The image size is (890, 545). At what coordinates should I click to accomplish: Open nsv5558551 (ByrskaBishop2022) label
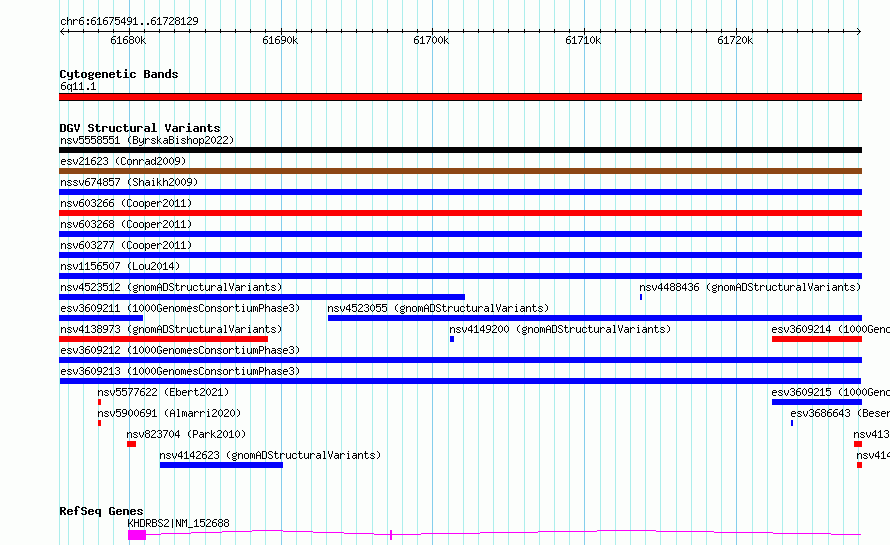click(x=147, y=140)
